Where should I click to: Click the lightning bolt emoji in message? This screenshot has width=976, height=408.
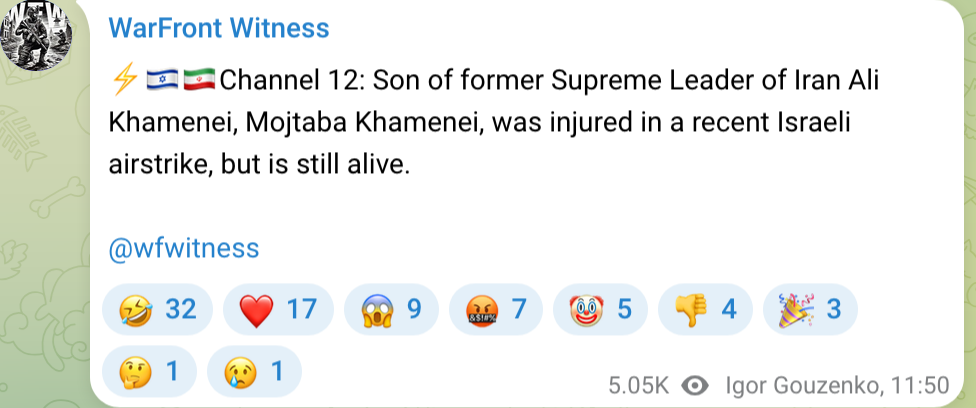[x=122, y=78]
